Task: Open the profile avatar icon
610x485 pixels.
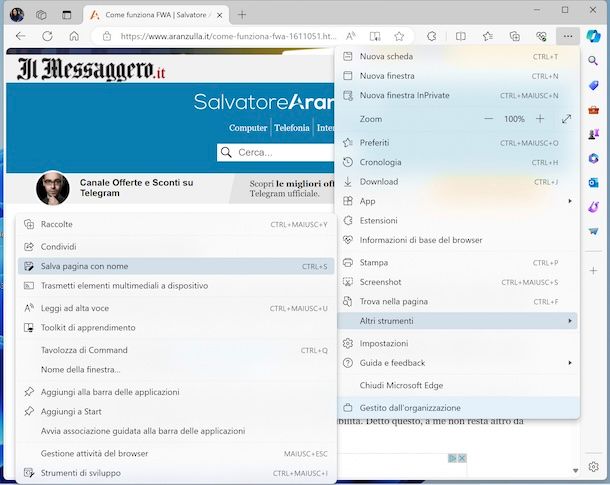Action: click(x=17, y=15)
